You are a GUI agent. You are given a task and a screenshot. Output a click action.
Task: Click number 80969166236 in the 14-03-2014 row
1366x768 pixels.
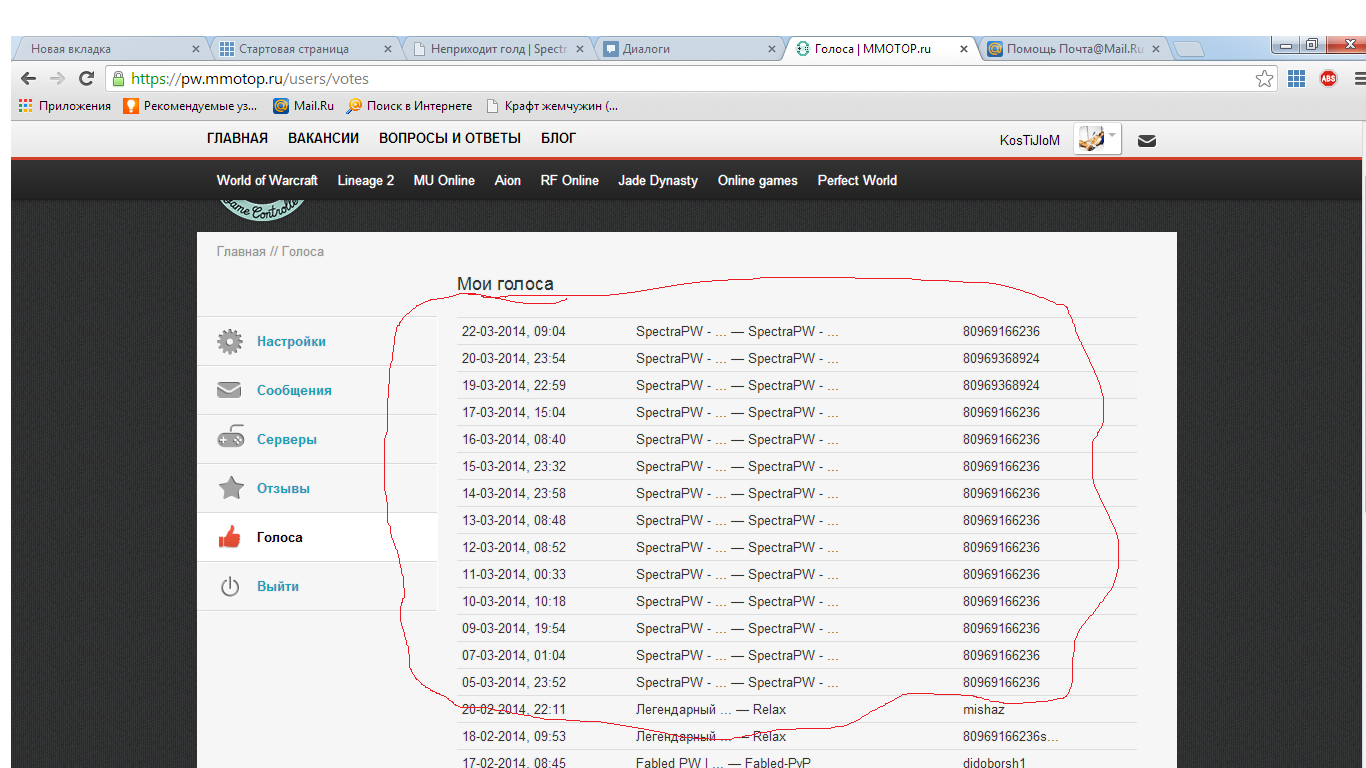1001,494
